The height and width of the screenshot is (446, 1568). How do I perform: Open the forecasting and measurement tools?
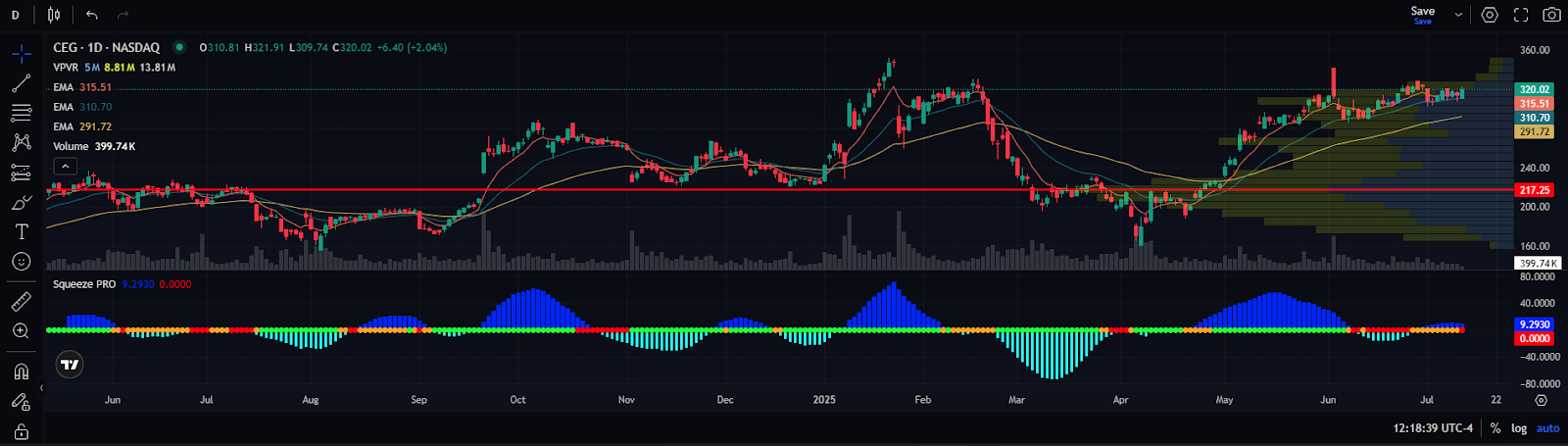coord(21,173)
